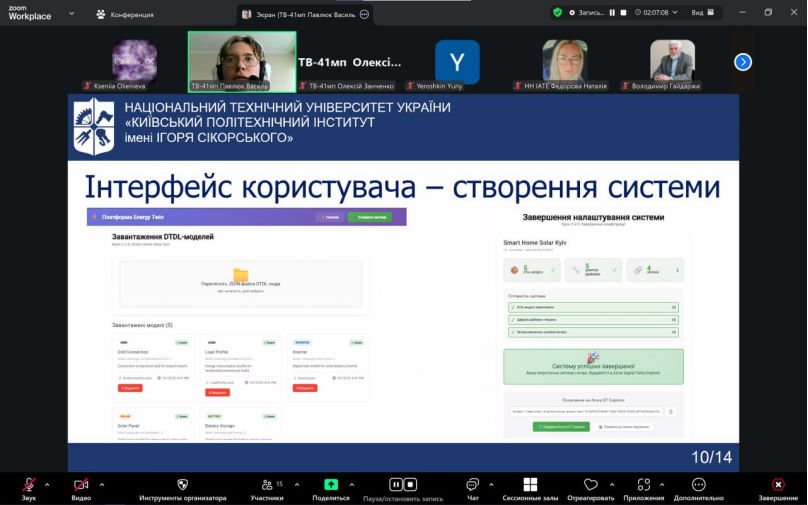Click the Отреагировать heart reactions icon
This screenshot has height=505, width=808.
591,485
